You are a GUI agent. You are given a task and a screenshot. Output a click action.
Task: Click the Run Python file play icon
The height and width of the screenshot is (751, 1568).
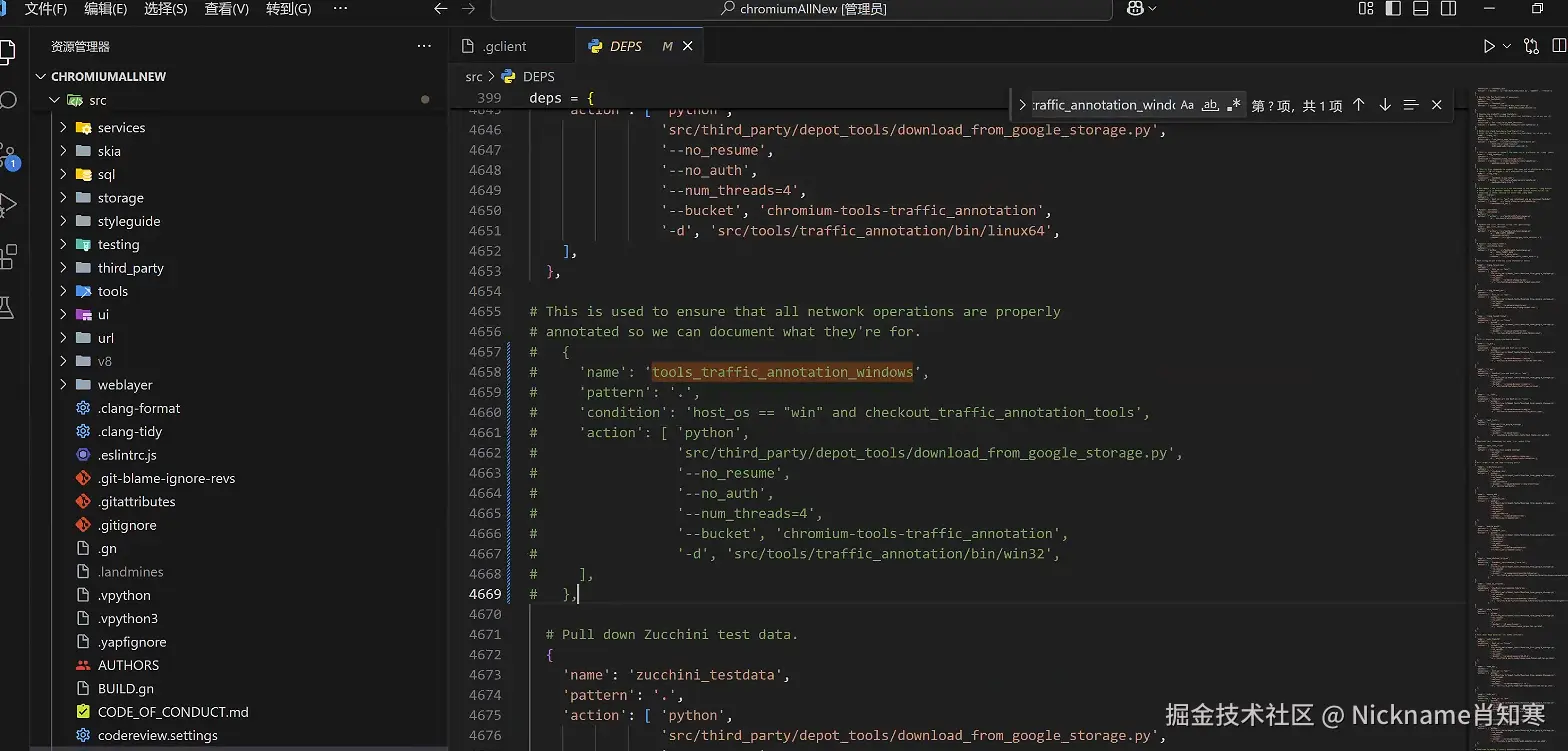(1489, 46)
